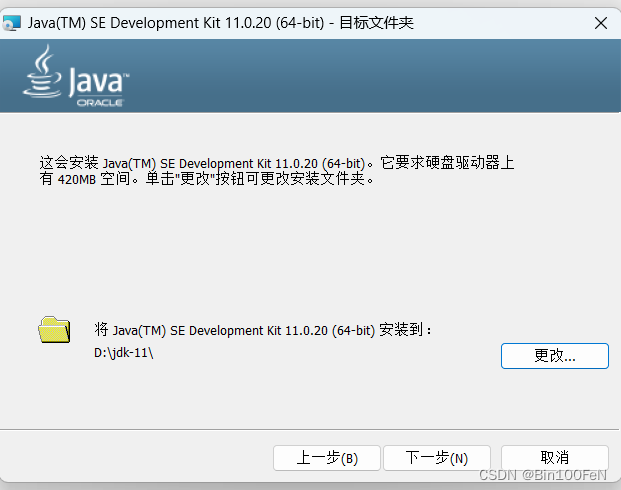Click the window title ending in 目标文件夹

[x=221, y=23]
